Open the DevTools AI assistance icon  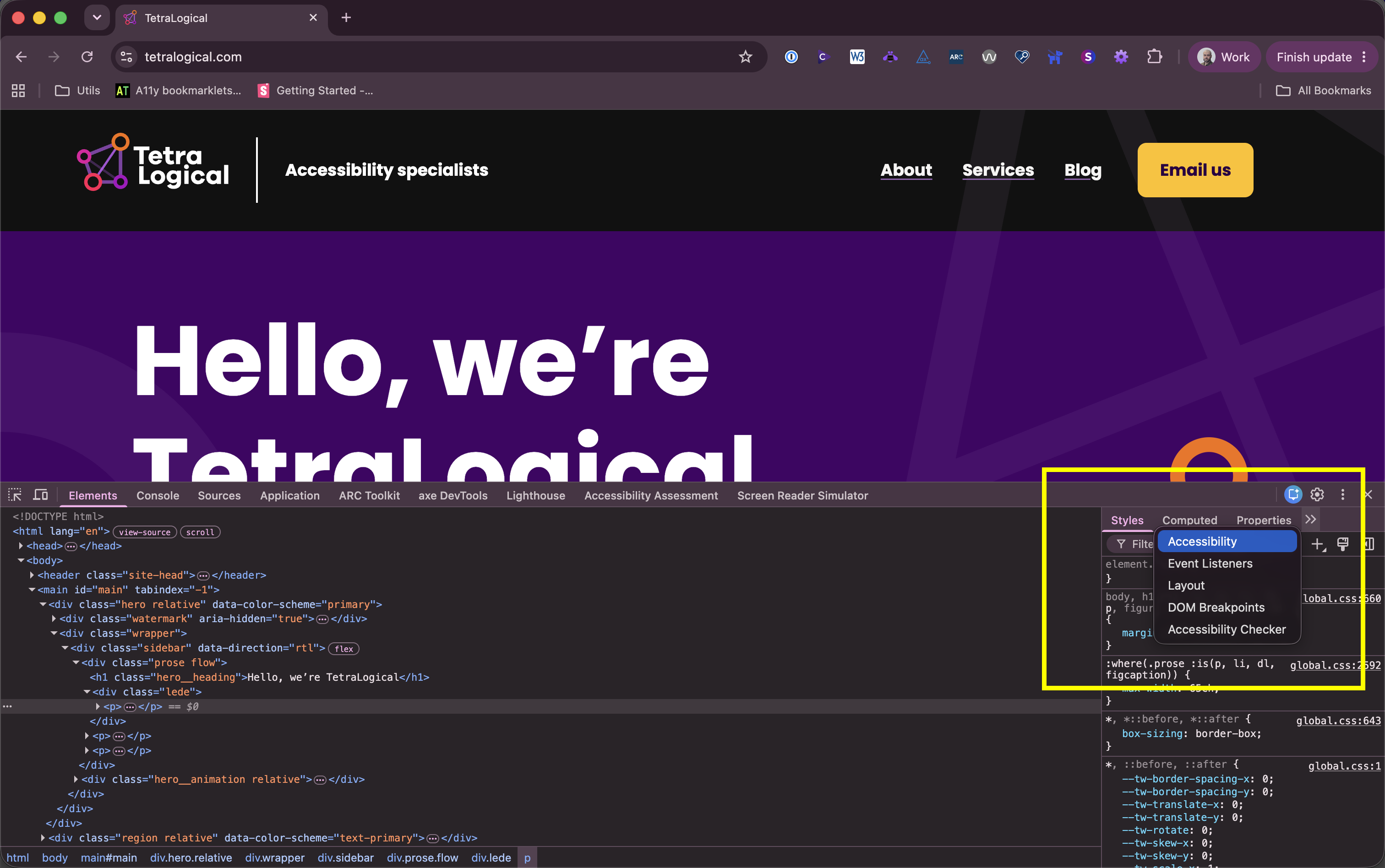point(1293,494)
